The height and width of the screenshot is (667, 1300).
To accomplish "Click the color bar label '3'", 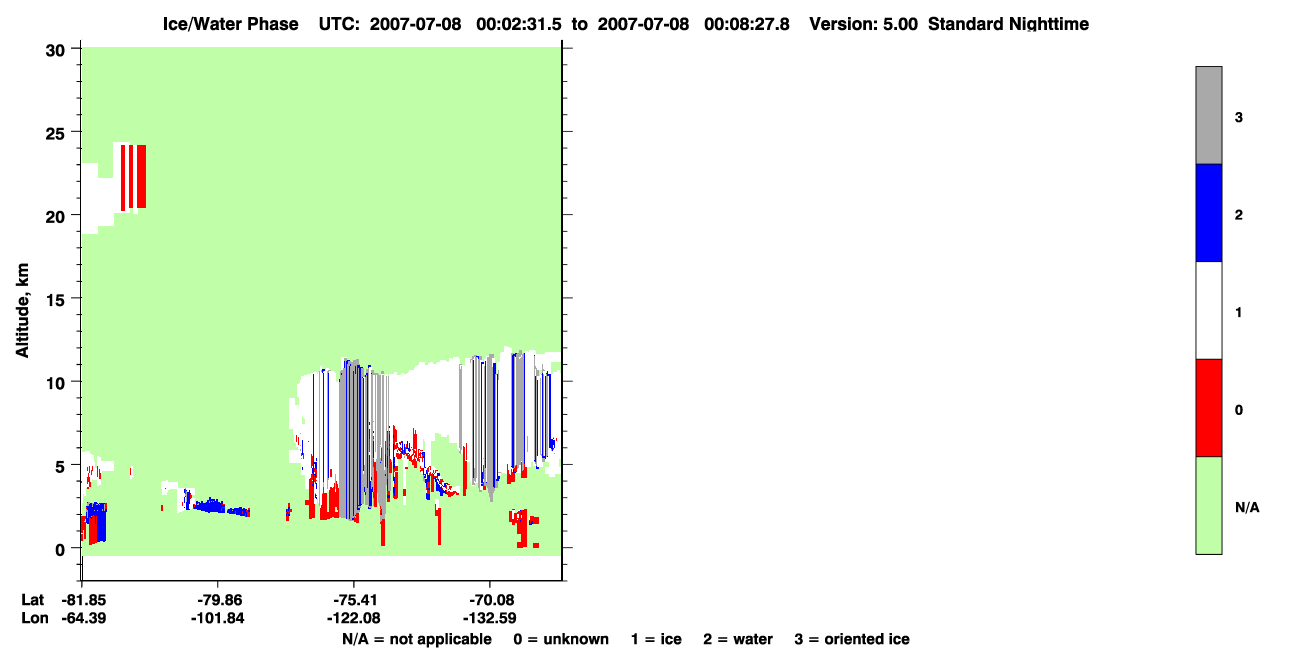I will [x=1239, y=117].
